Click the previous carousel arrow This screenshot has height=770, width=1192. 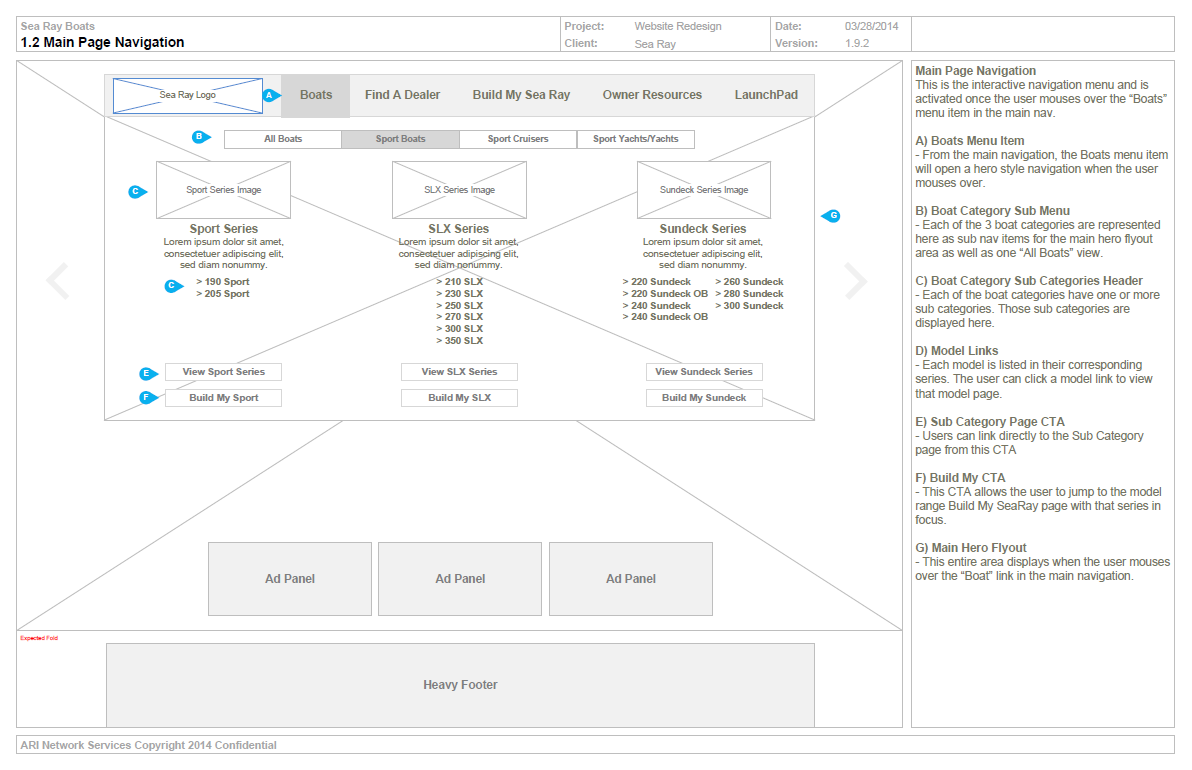[58, 281]
